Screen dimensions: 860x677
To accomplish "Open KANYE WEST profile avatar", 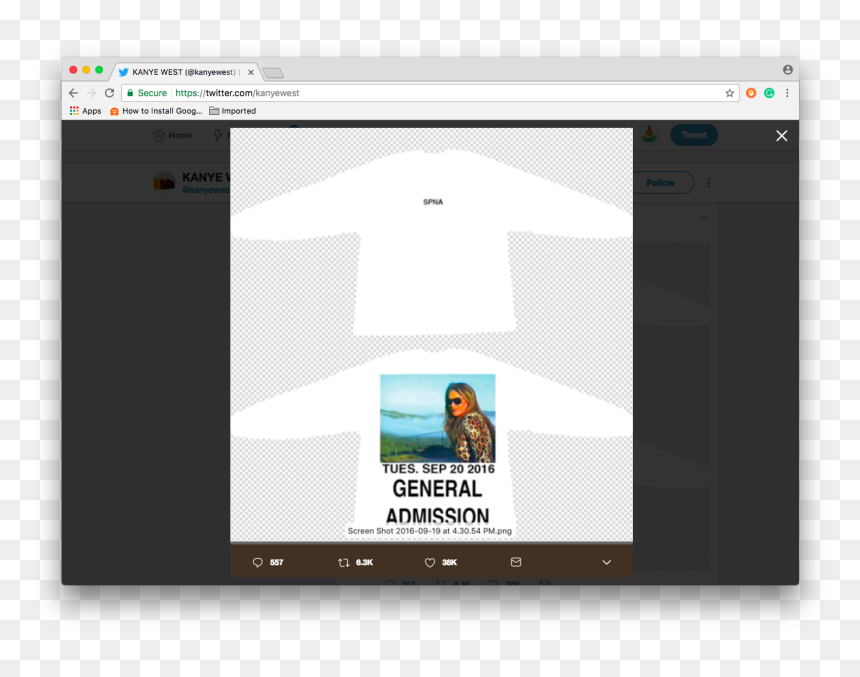I will pyautogui.click(x=164, y=182).
